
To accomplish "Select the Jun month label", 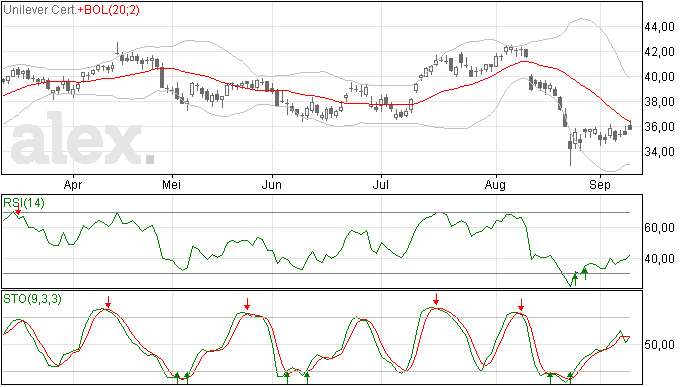I will click(x=272, y=184).
